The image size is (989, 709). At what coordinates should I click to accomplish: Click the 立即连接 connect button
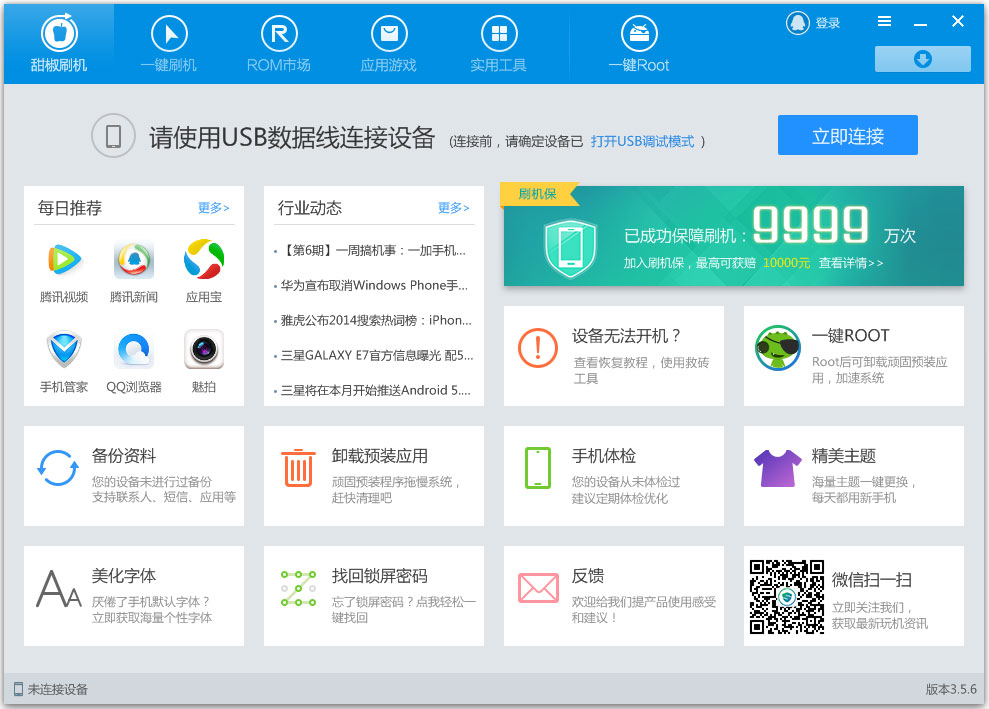847,134
